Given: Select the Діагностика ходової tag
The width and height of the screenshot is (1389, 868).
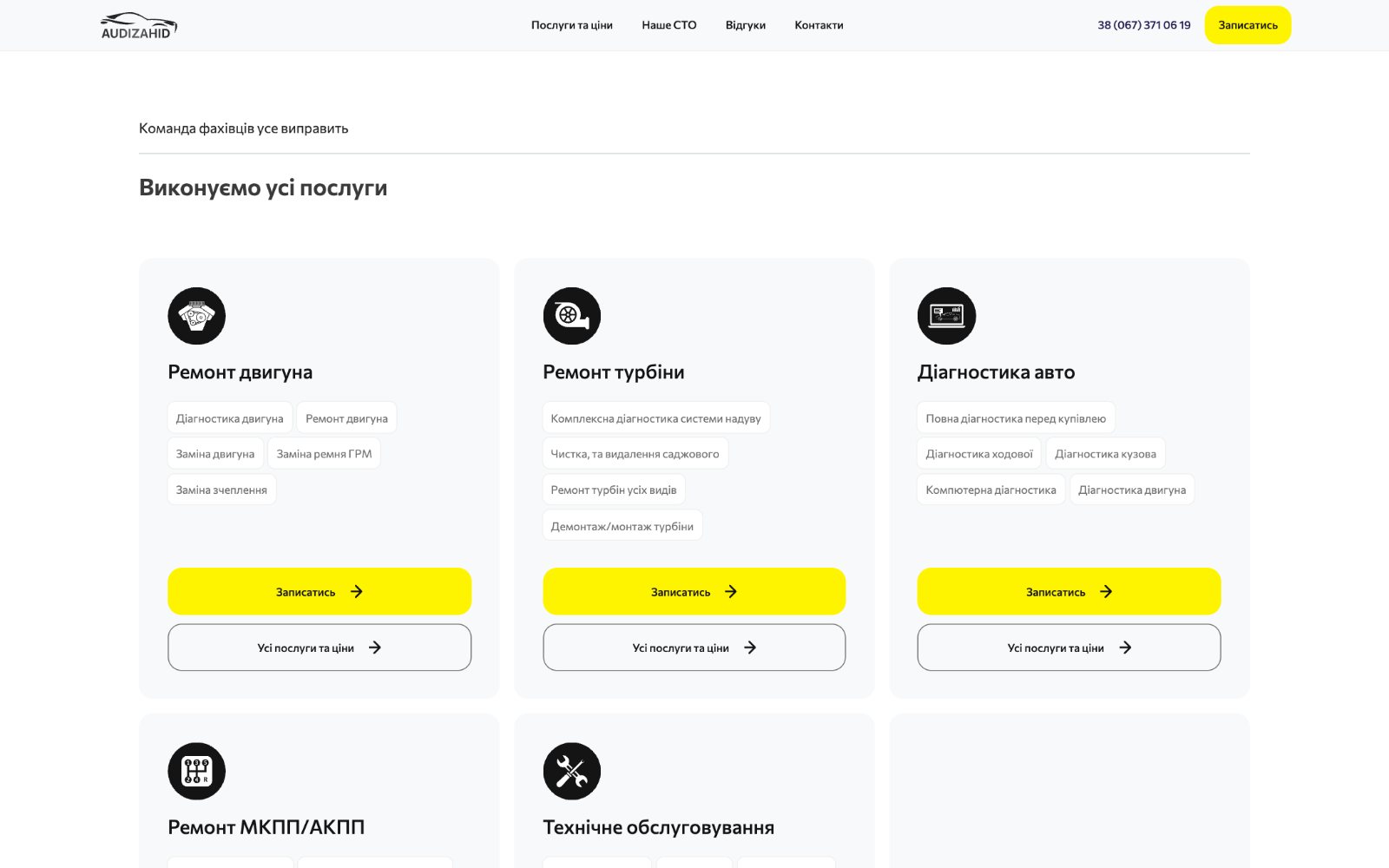Looking at the screenshot, I should pos(979,453).
